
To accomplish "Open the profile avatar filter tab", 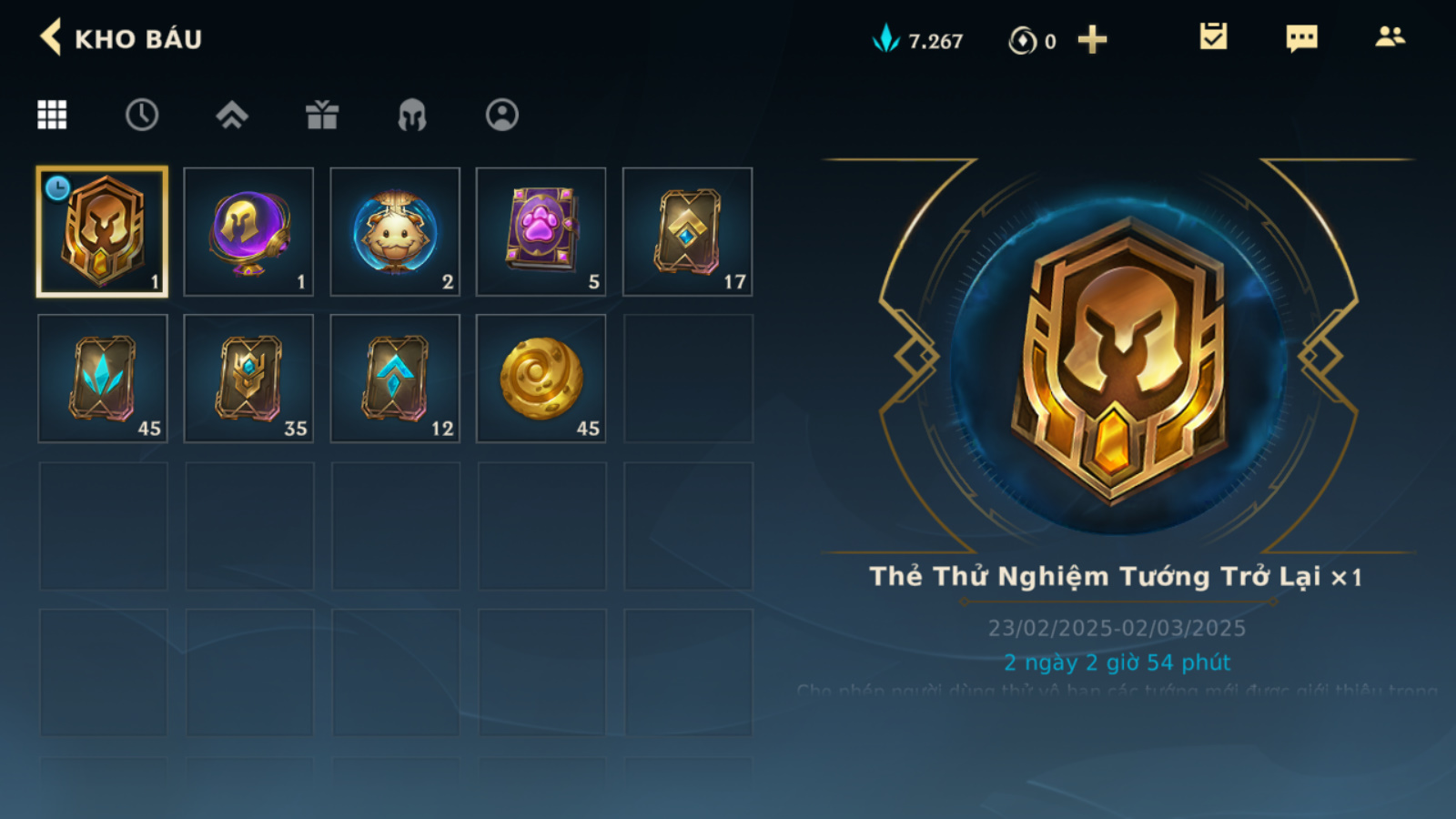I will coord(502,115).
